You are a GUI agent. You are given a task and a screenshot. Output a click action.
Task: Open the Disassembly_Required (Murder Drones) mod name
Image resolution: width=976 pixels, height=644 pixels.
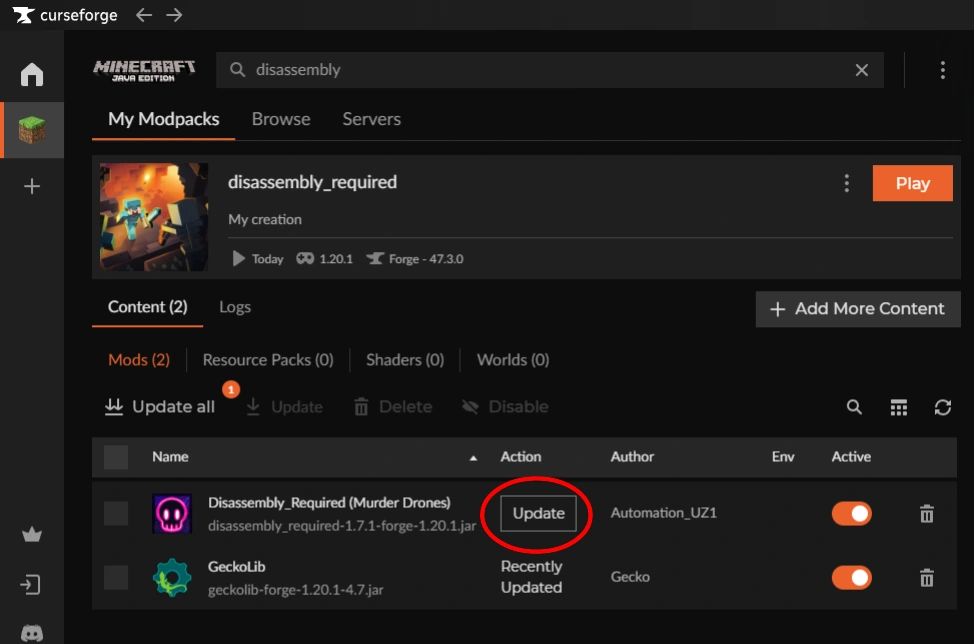click(329, 503)
